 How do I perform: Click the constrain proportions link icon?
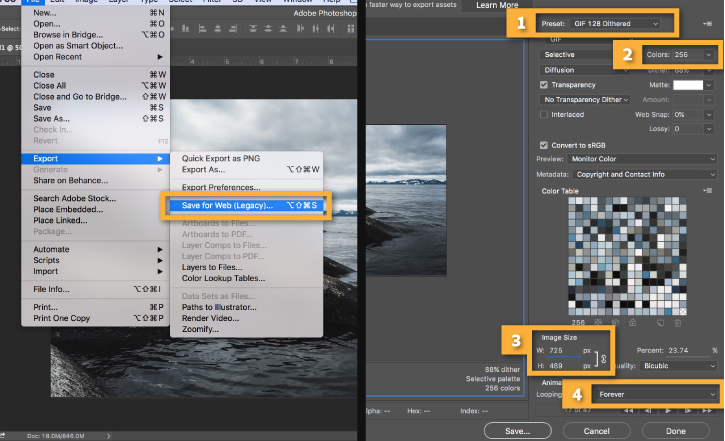point(603,359)
